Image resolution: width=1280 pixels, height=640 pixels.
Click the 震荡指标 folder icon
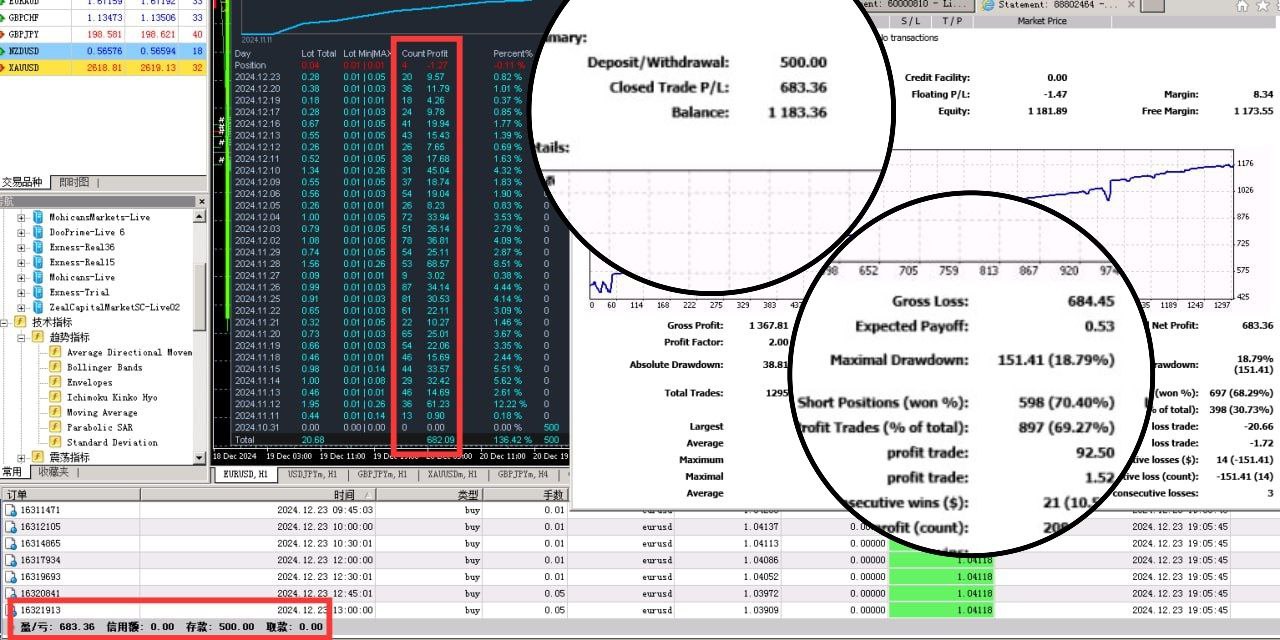coord(38,457)
